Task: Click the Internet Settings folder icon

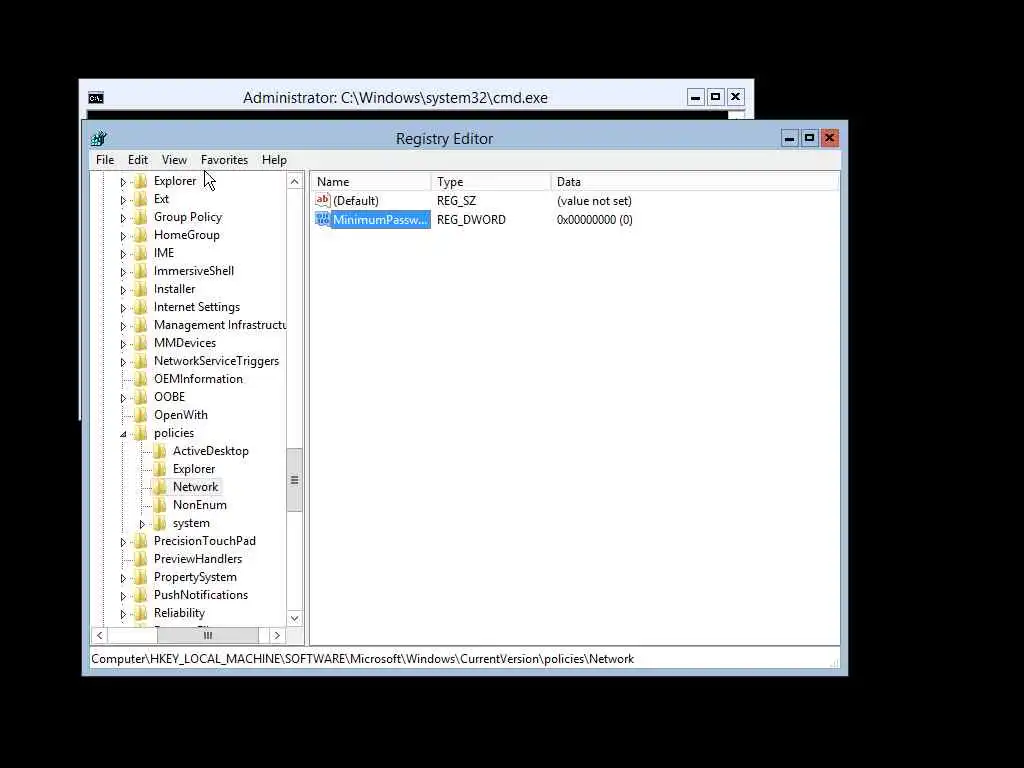Action: (140, 307)
